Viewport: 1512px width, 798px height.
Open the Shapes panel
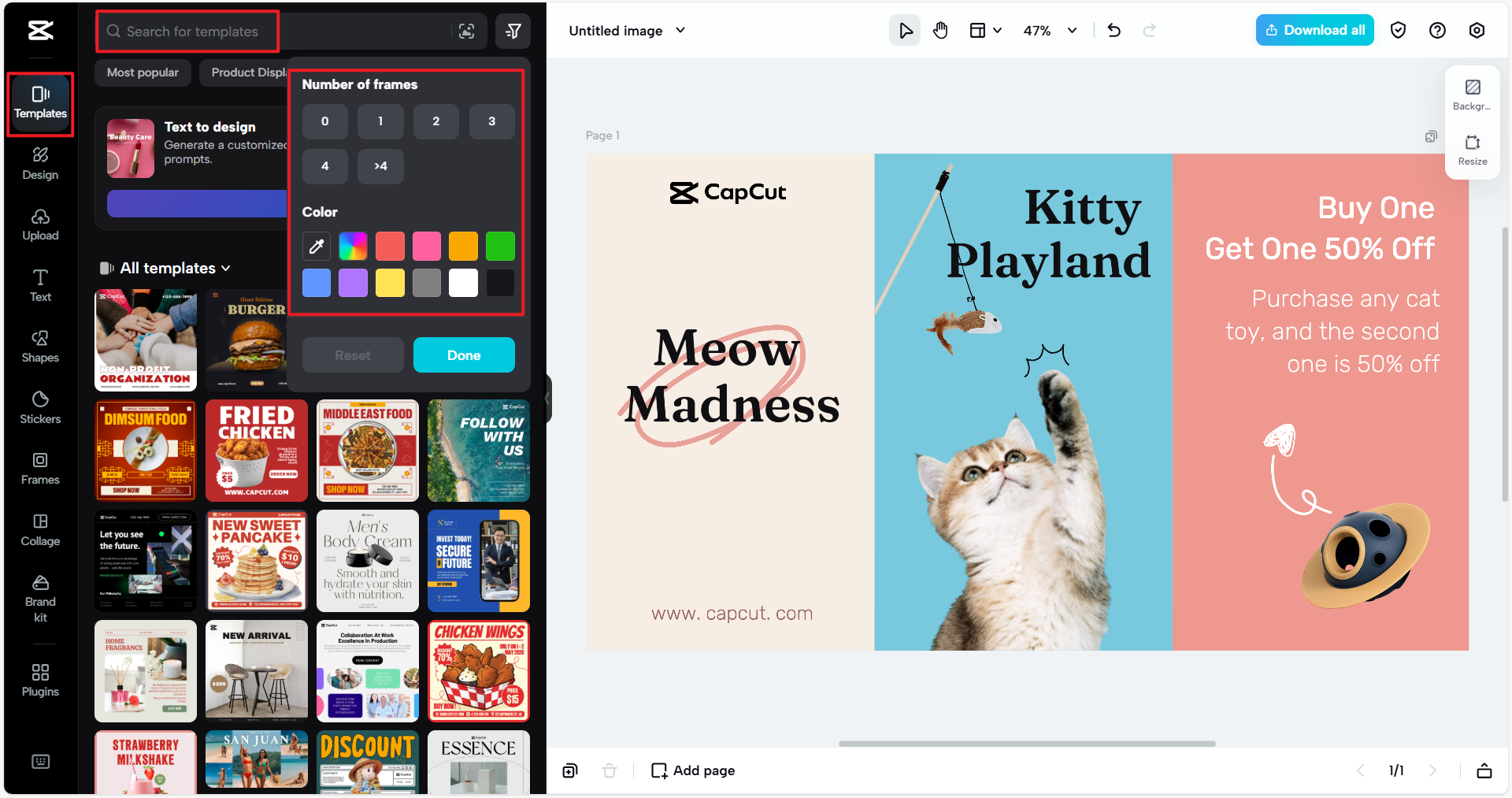pyautogui.click(x=40, y=347)
